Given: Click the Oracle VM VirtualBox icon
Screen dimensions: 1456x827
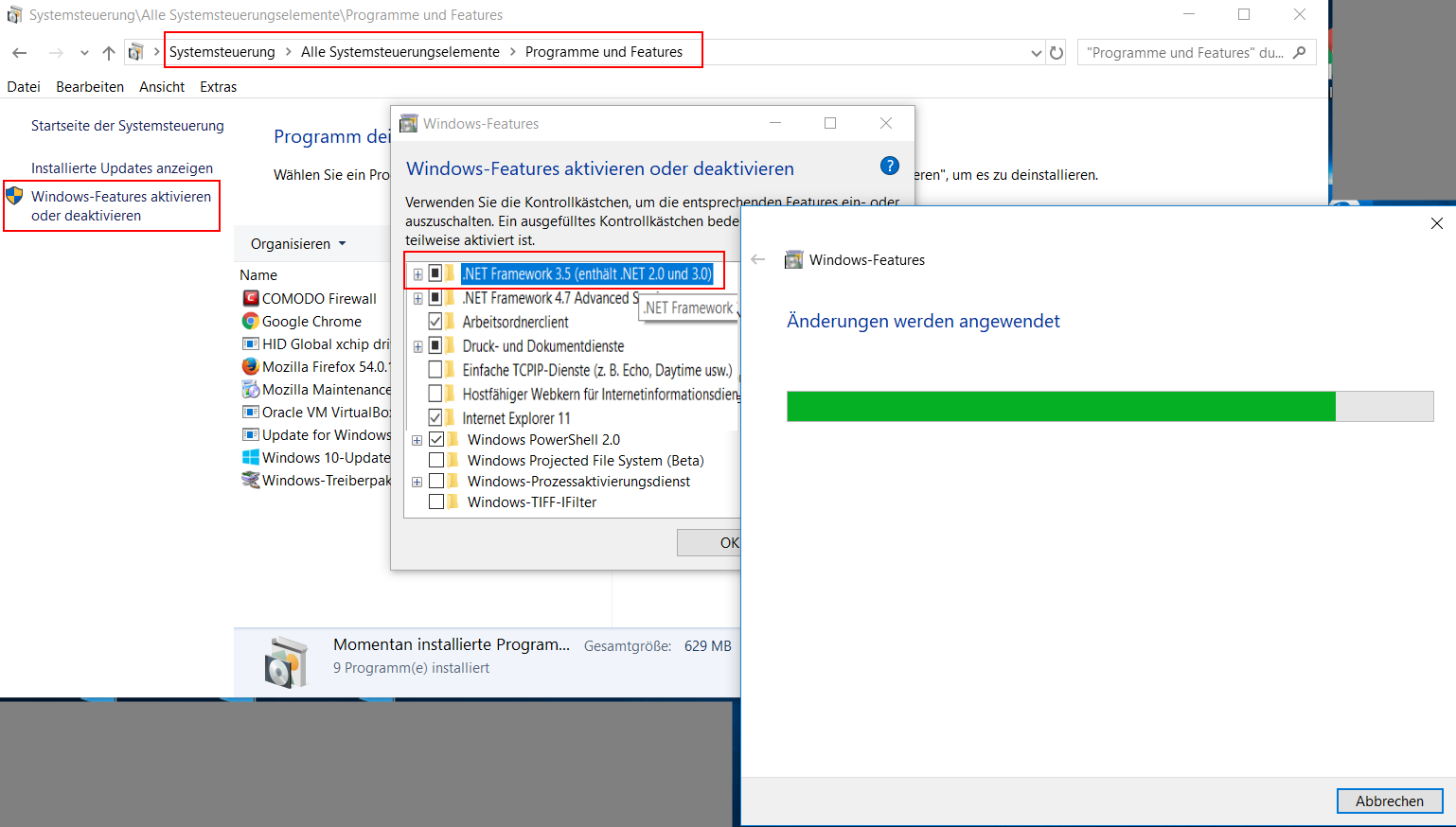Looking at the screenshot, I should (x=251, y=412).
